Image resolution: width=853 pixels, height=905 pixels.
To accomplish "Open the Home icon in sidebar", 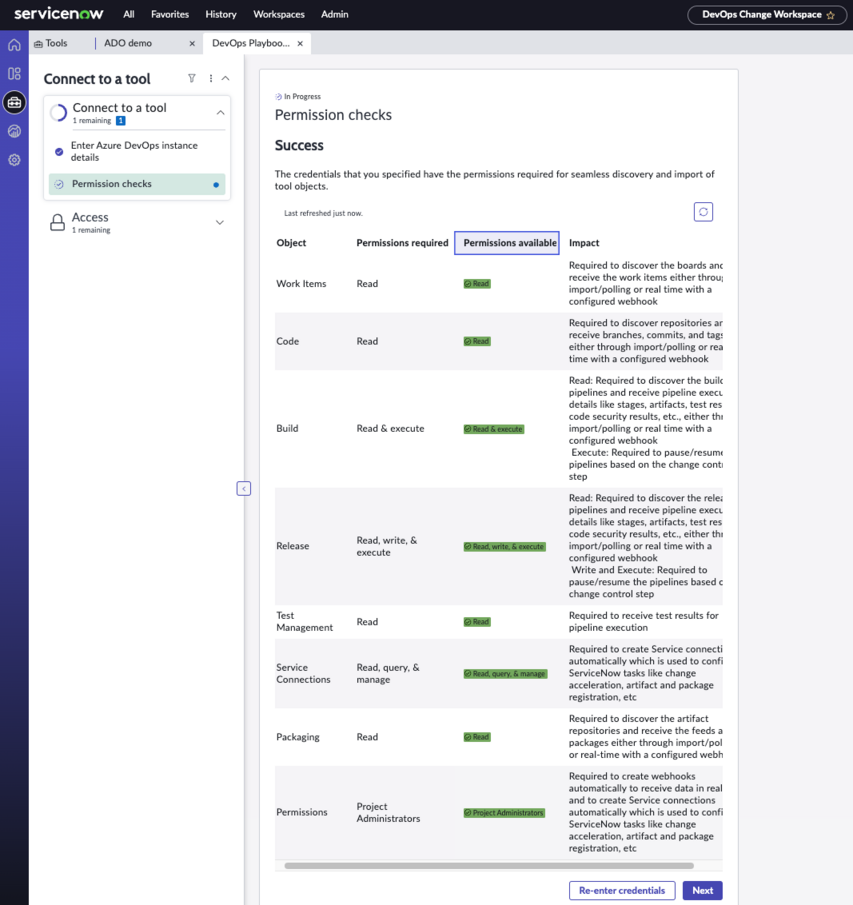I will [14, 45].
